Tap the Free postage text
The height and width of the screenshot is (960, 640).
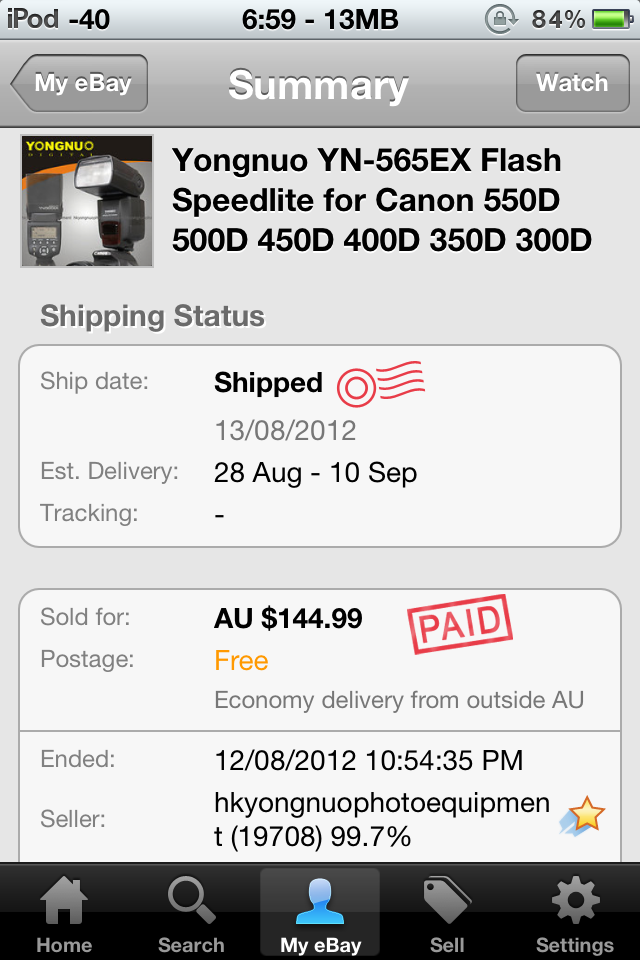[x=241, y=661]
